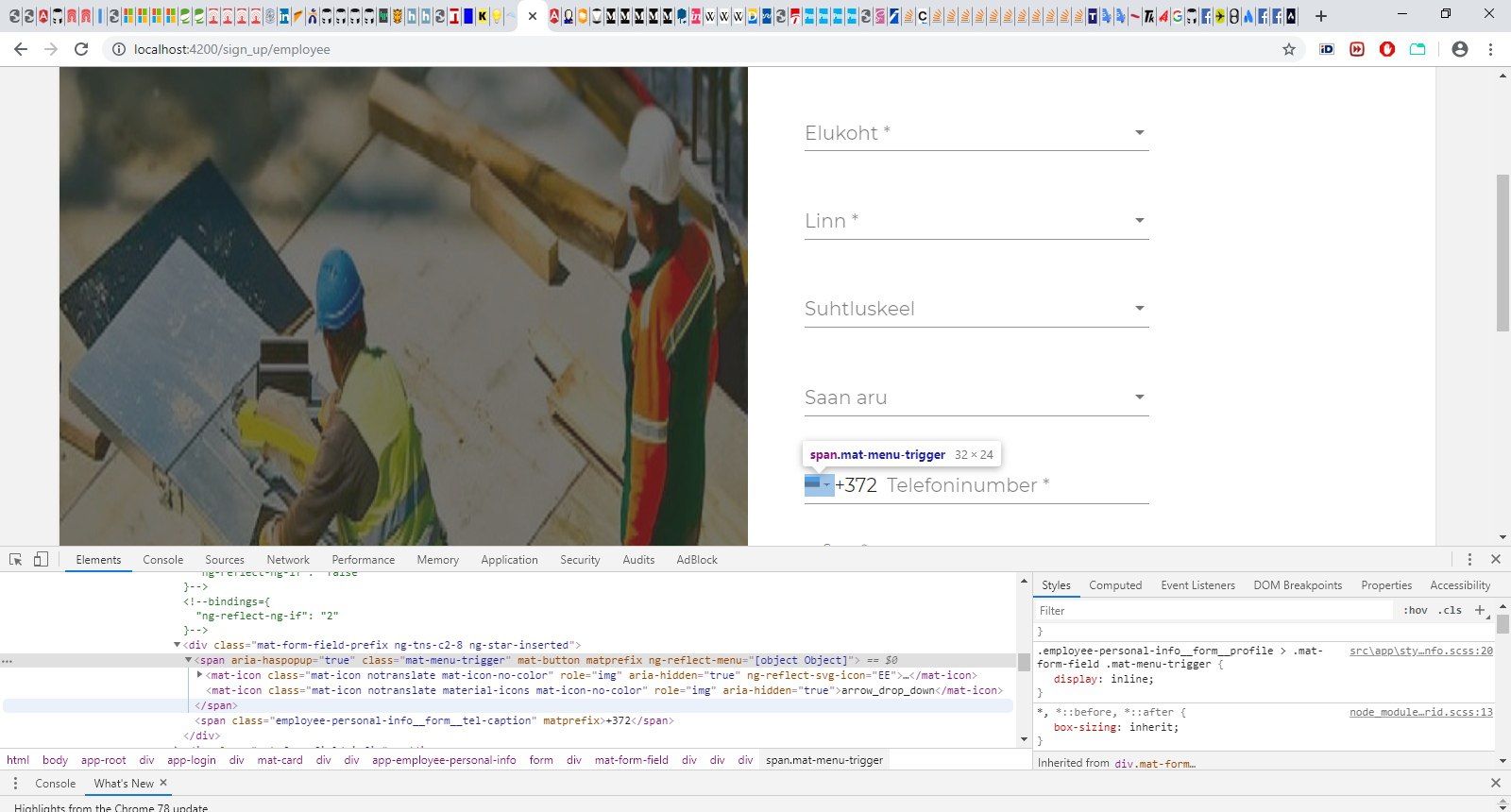Toggle the .cls class editor
Image resolution: width=1511 pixels, height=812 pixels.
point(1450,610)
